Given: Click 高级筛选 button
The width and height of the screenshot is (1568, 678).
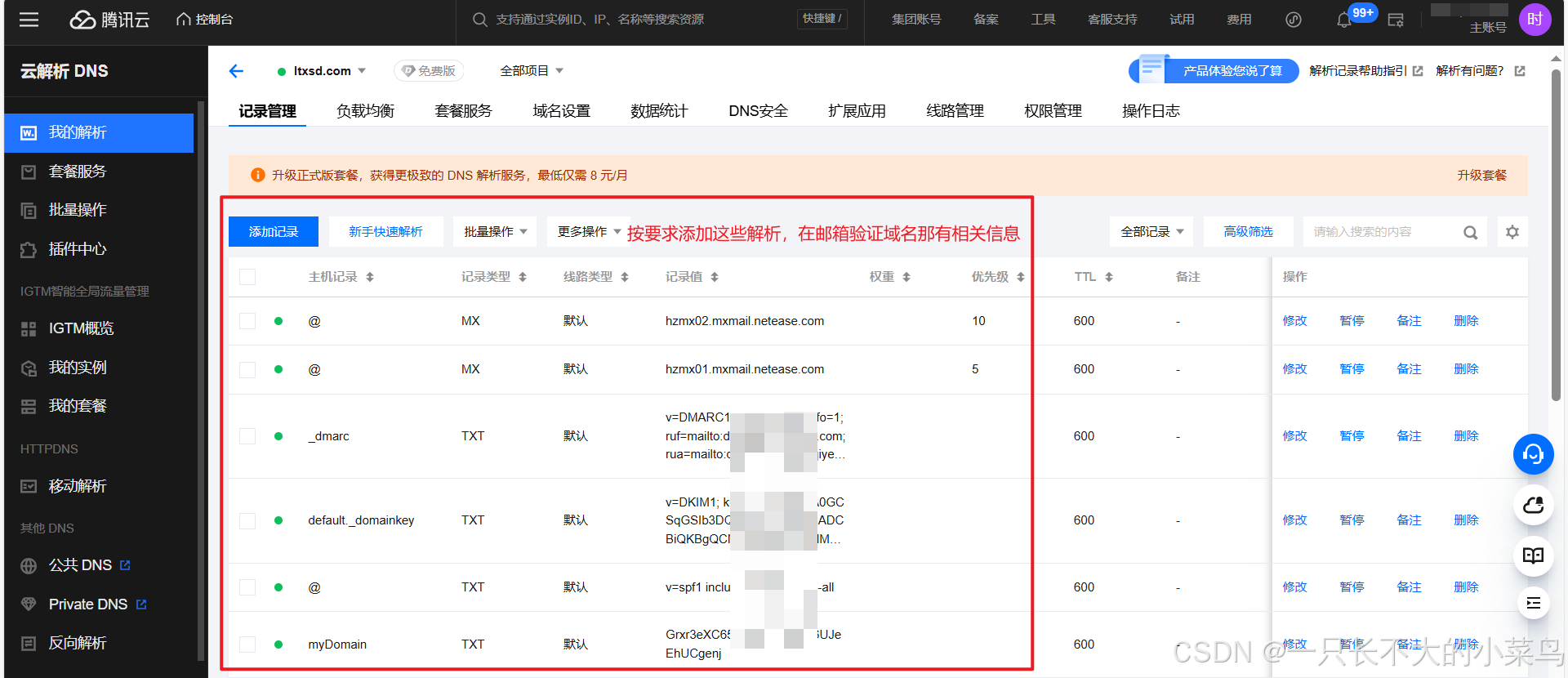Looking at the screenshot, I should coord(1248,232).
